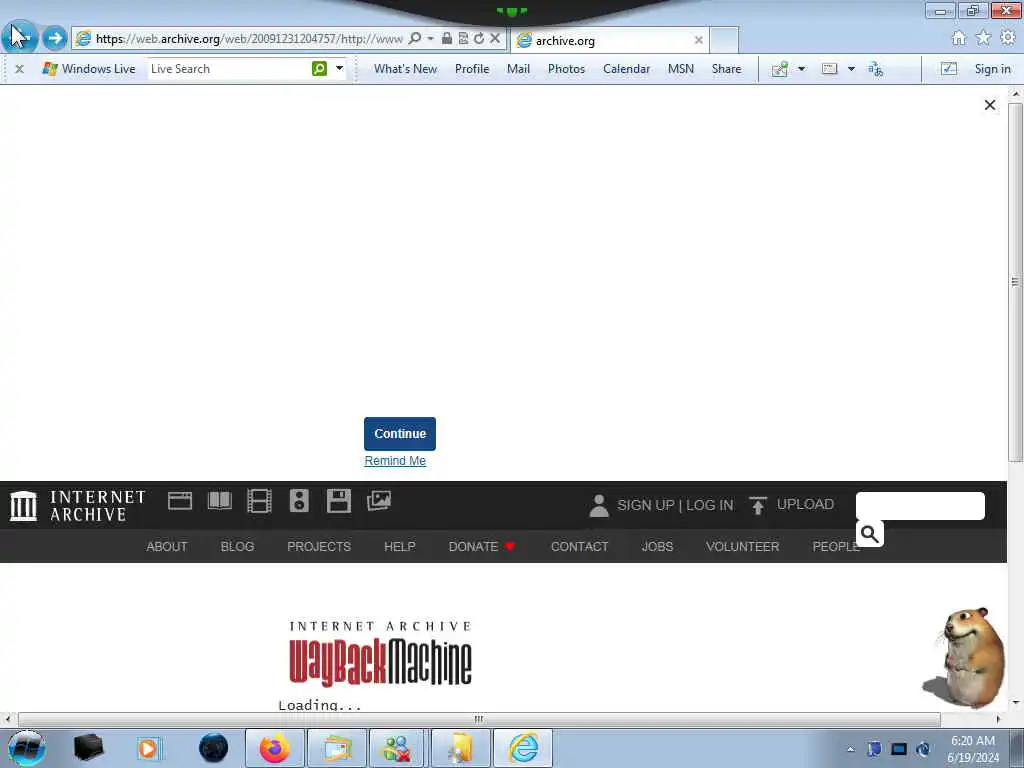This screenshot has height=768, width=1024.
Task: Click the form fill card icon
Action: (829, 69)
